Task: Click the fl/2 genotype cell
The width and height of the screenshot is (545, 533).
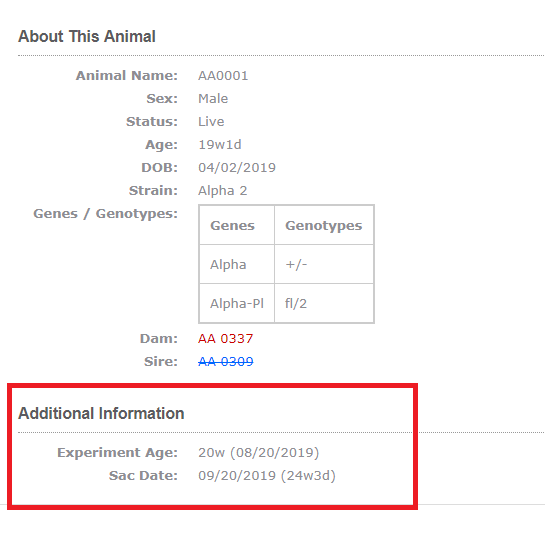Action: coord(324,303)
